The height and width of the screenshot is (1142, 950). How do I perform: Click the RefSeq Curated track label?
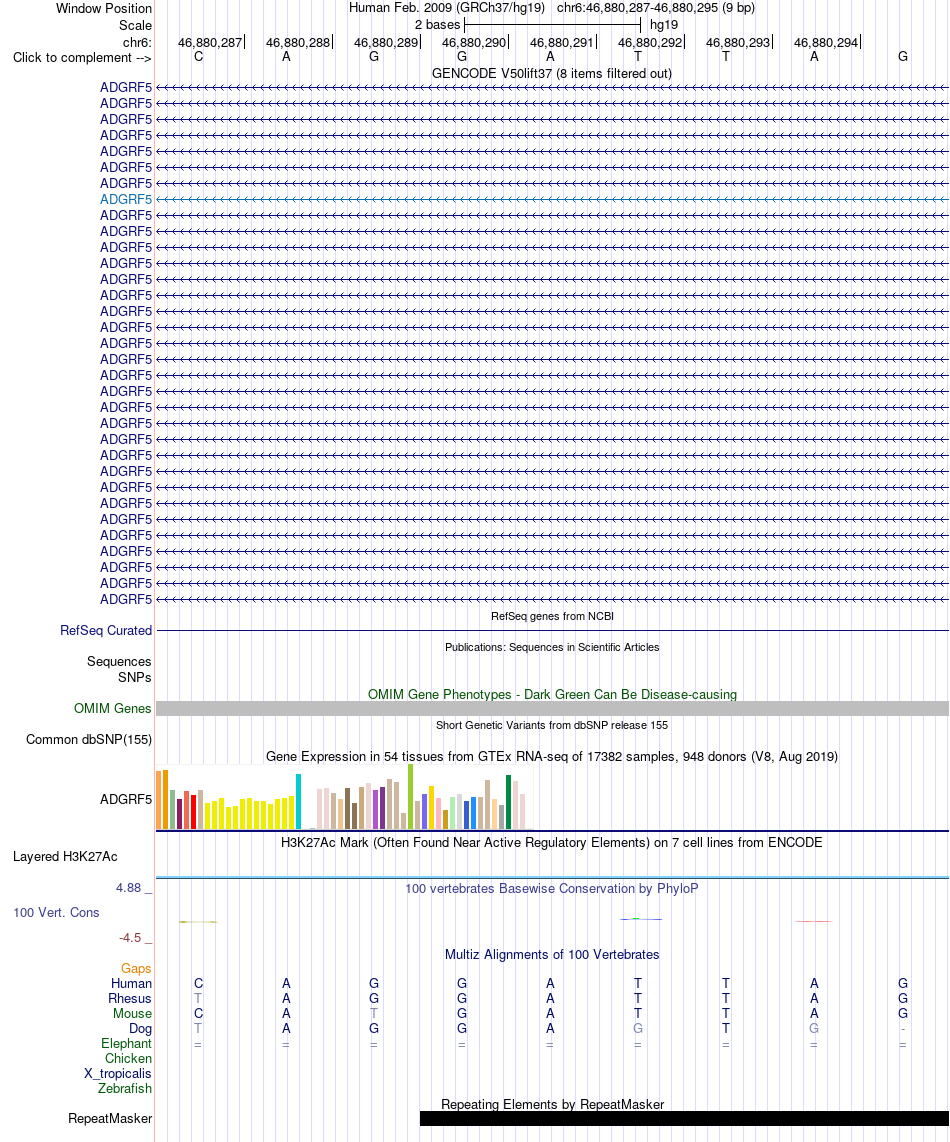point(106,631)
